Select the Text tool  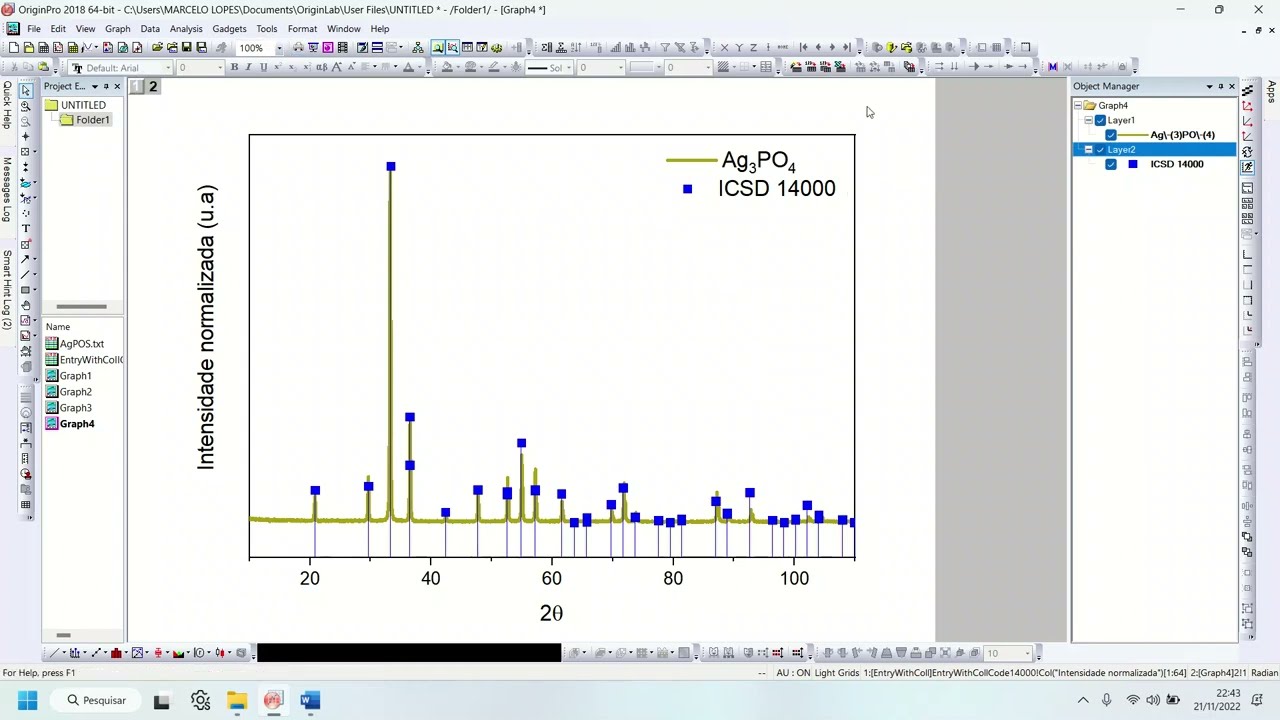click(25, 228)
